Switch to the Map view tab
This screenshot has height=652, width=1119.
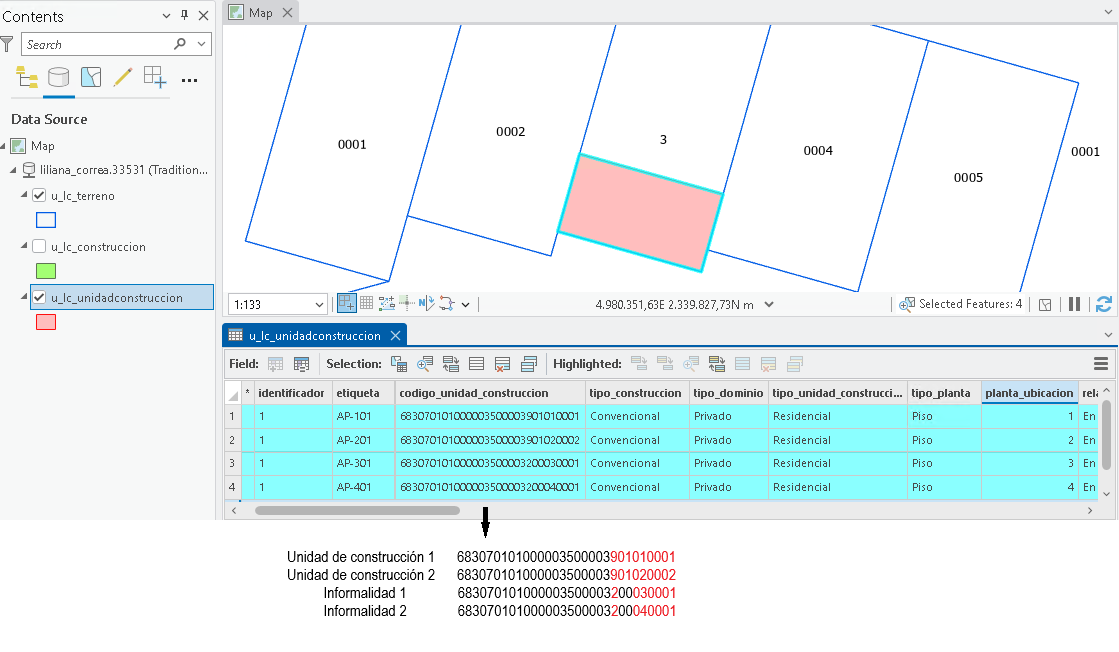tap(260, 13)
